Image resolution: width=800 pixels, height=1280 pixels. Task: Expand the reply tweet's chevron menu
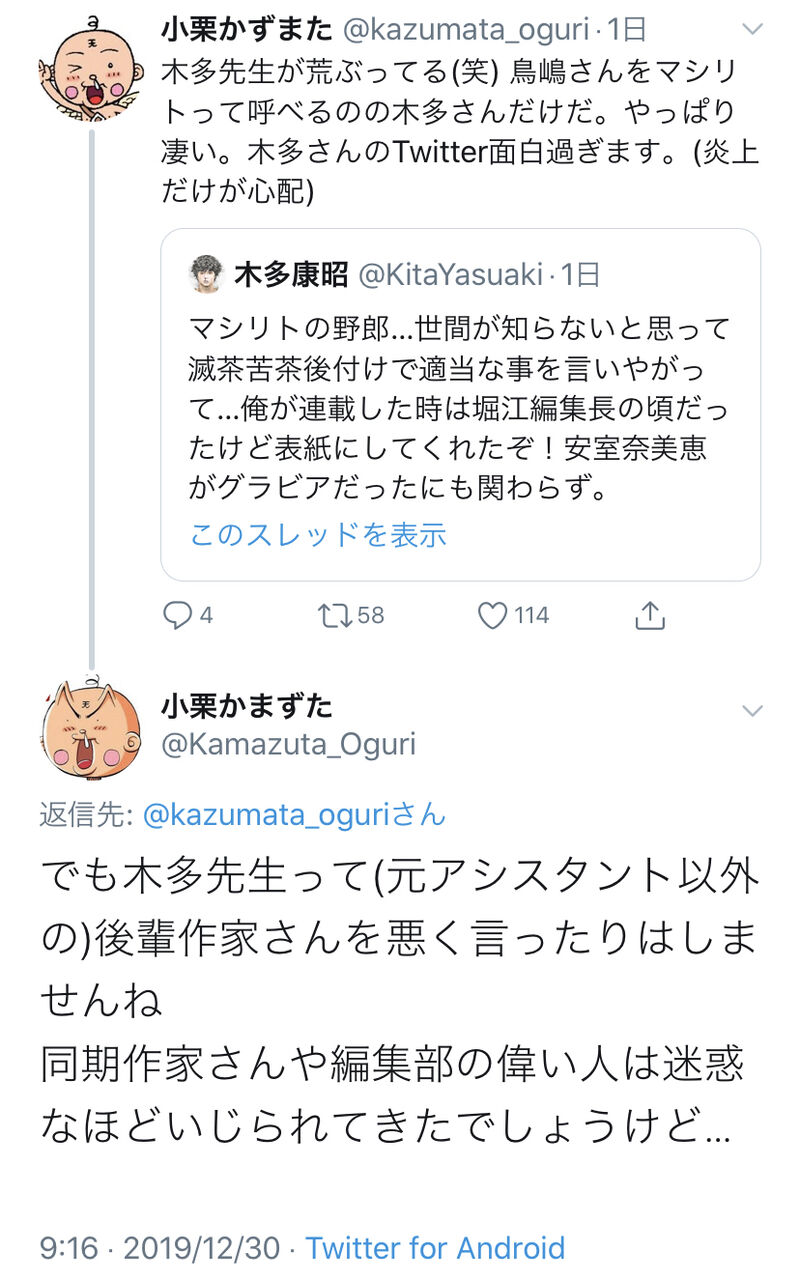click(752, 710)
